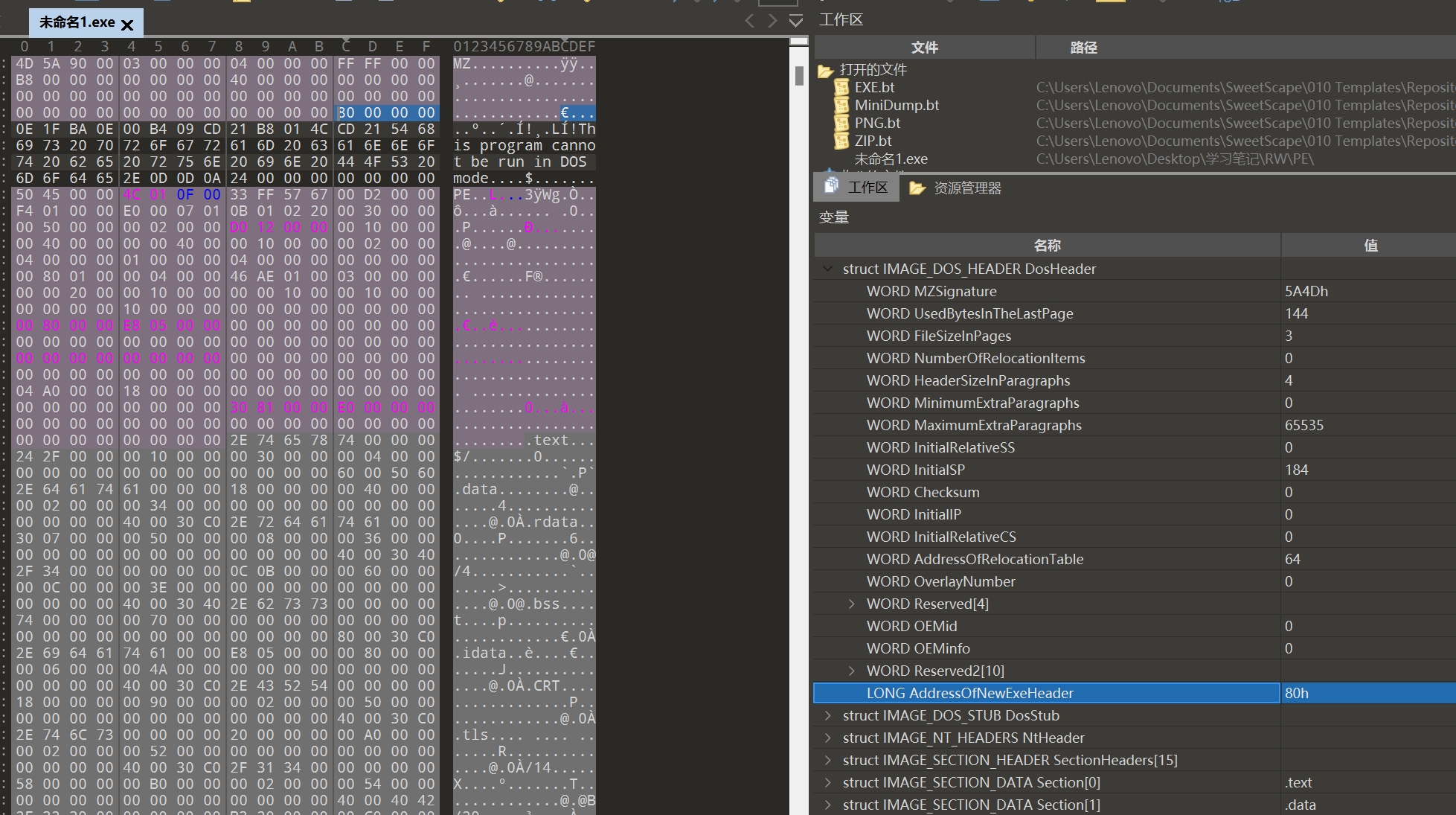The width and height of the screenshot is (1456, 815).
Task: Select WORD MaximumExtraParagraphs row
Action: 1135,425
